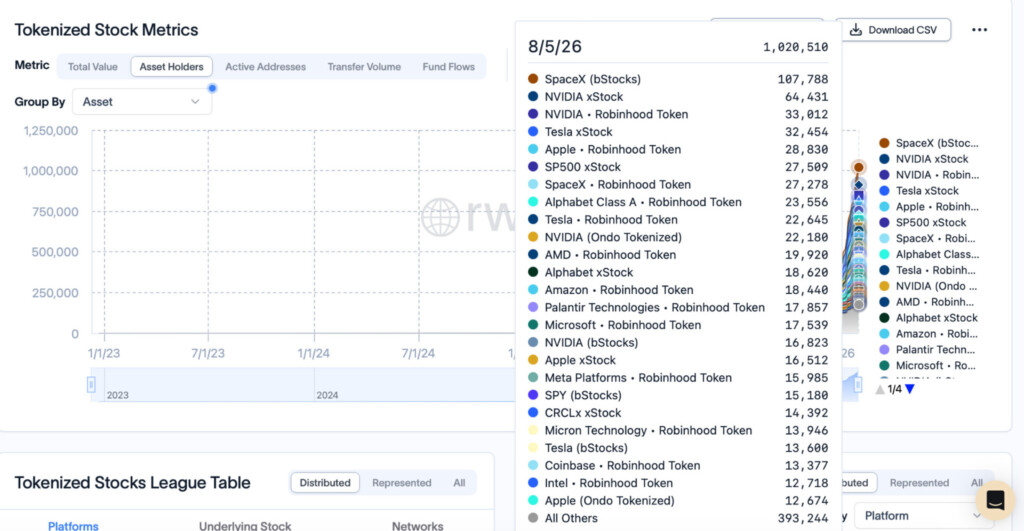Viewport: 1024px width, 531px height.
Task: Click Coinbase • Robinhood Token tooltip row
Action: [x=678, y=466]
